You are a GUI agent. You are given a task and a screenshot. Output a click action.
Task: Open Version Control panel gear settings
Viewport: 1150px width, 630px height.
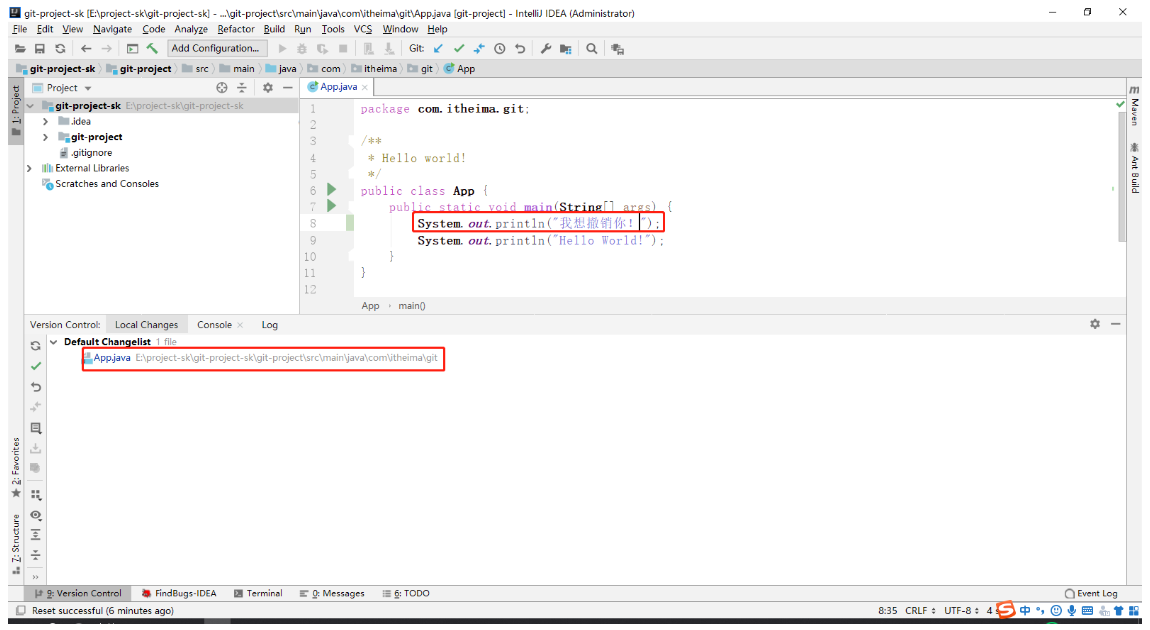pos(1095,323)
